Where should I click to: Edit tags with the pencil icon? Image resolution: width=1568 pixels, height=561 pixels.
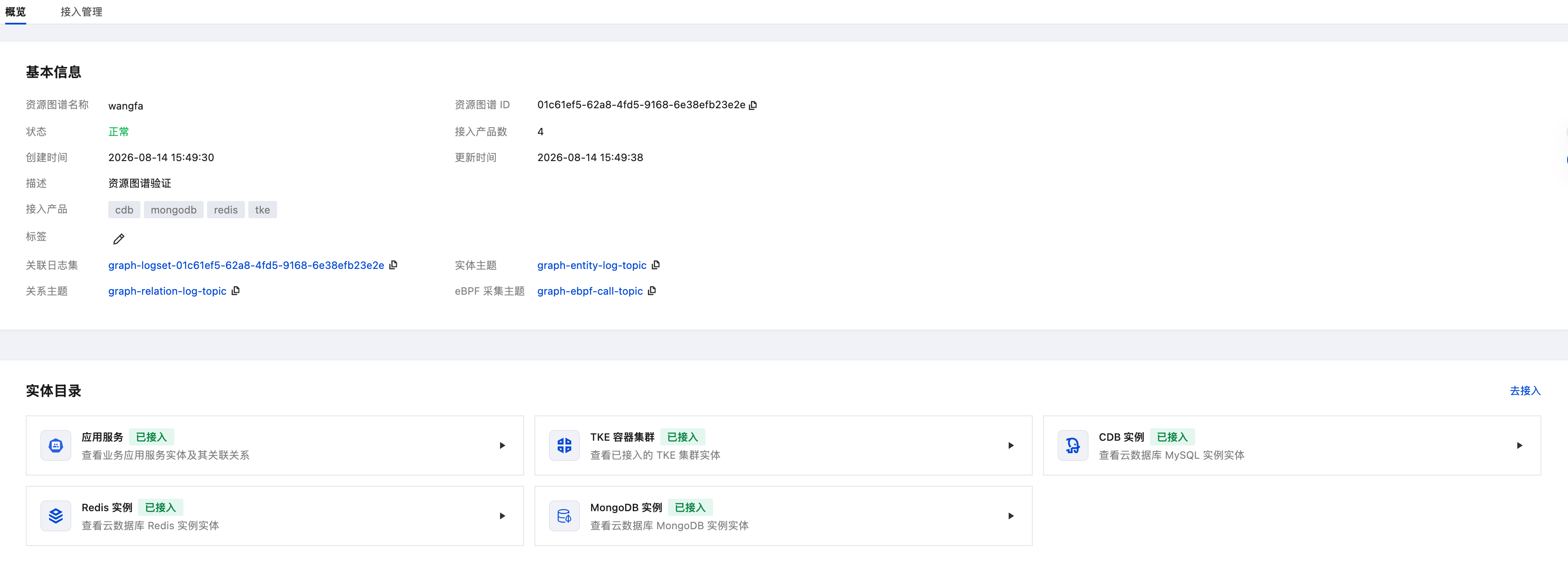pyautogui.click(x=119, y=239)
